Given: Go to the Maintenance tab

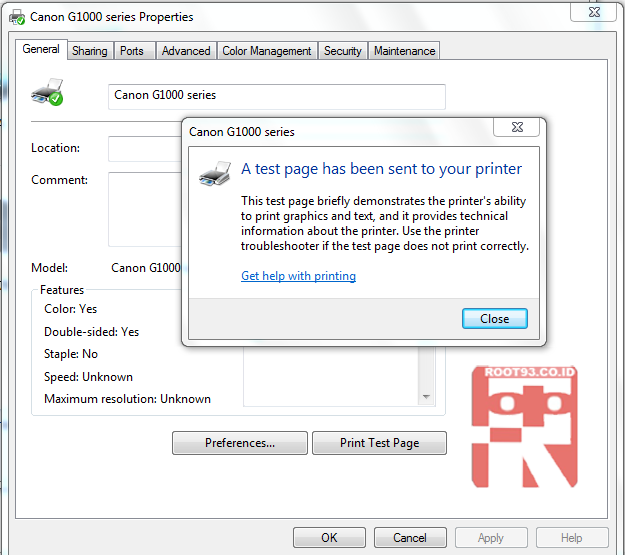Looking at the screenshot, I should (404, 51).
